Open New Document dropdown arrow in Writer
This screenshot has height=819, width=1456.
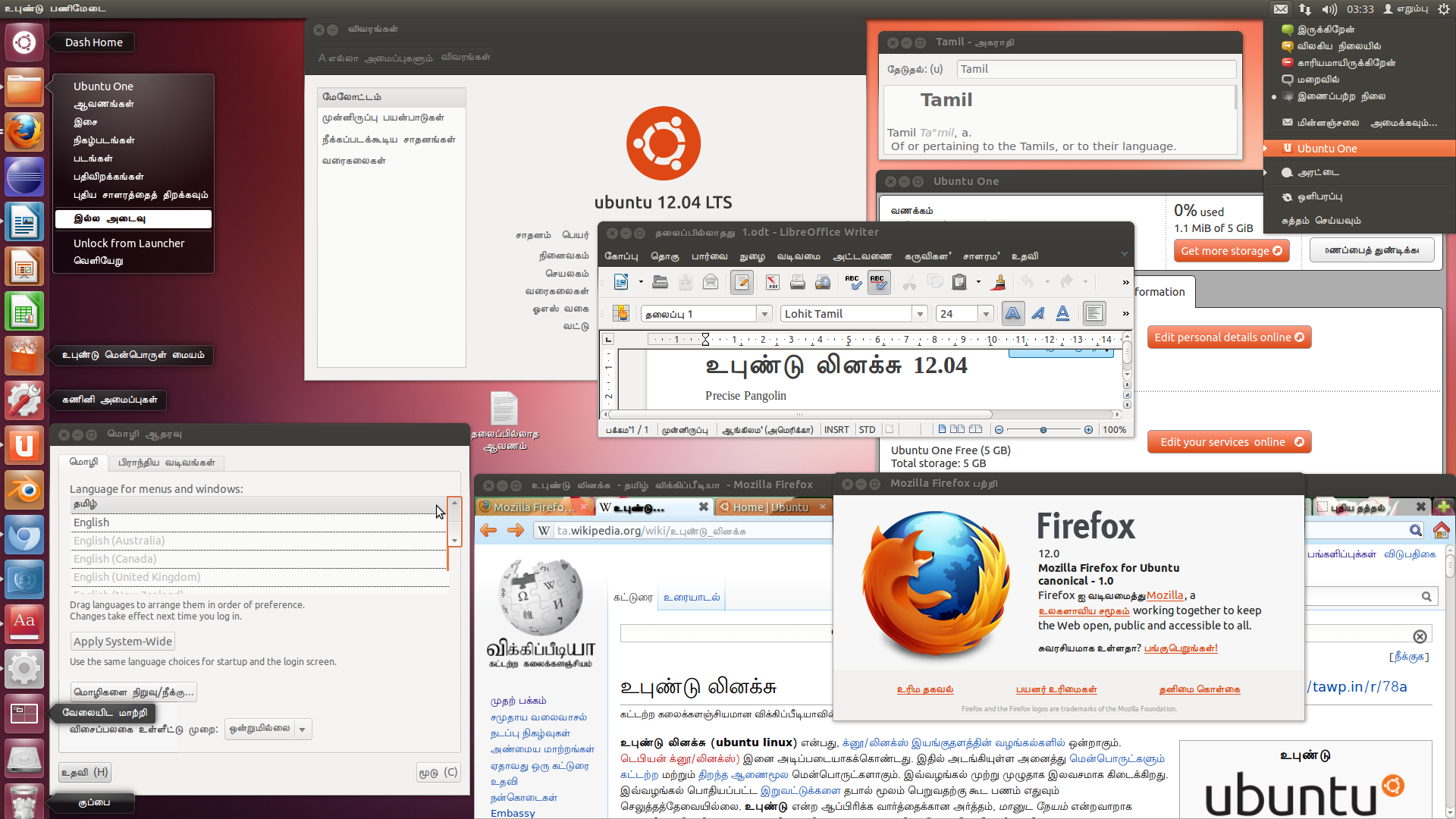641,282
